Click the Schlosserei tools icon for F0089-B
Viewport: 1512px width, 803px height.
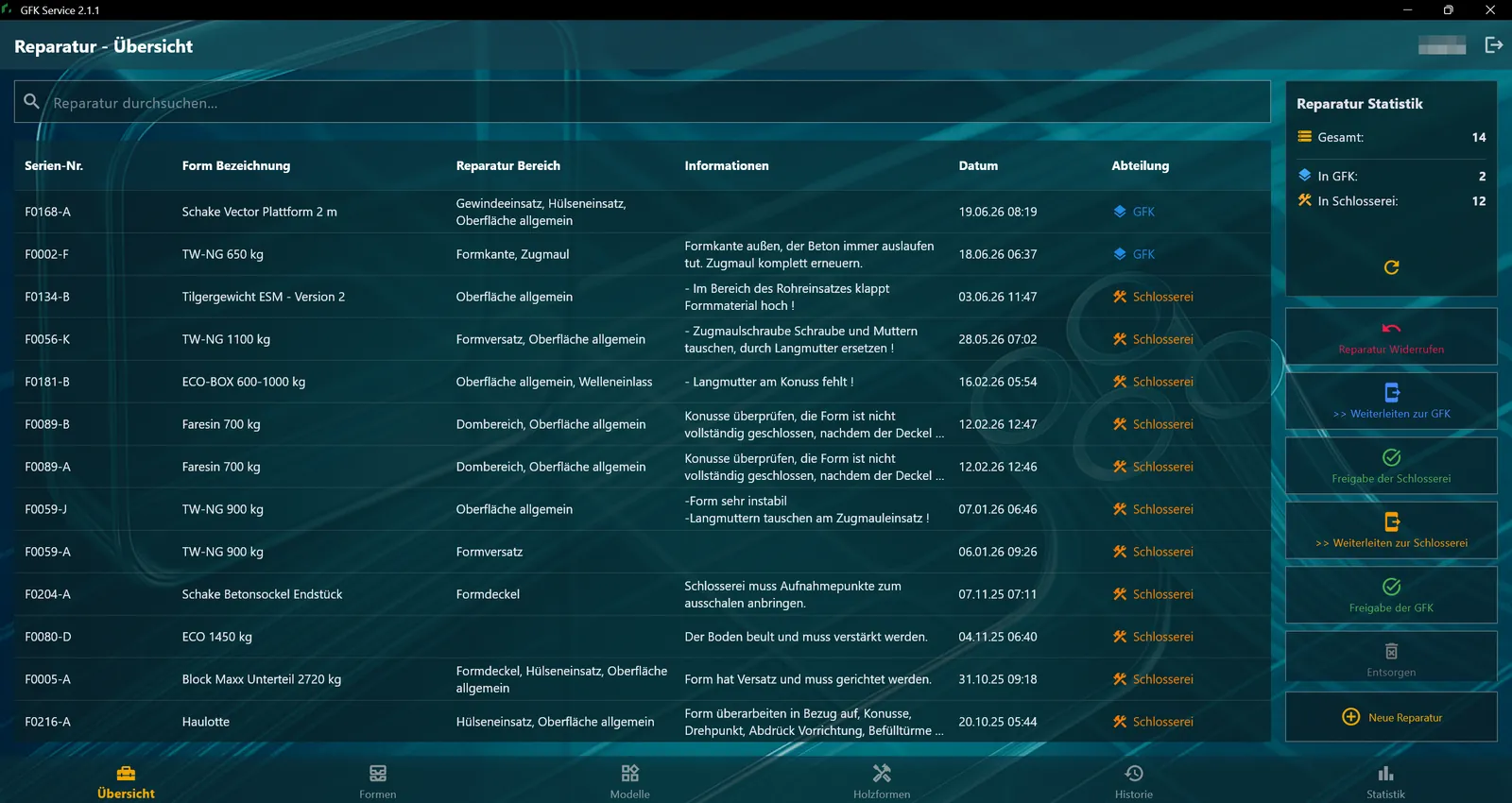pos(1120,424)
